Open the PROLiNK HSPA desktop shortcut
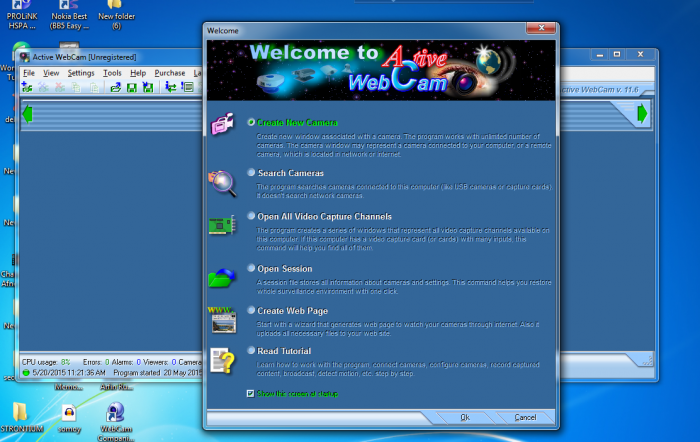Viewport: 700px width, 442px height. click(22, 15)
